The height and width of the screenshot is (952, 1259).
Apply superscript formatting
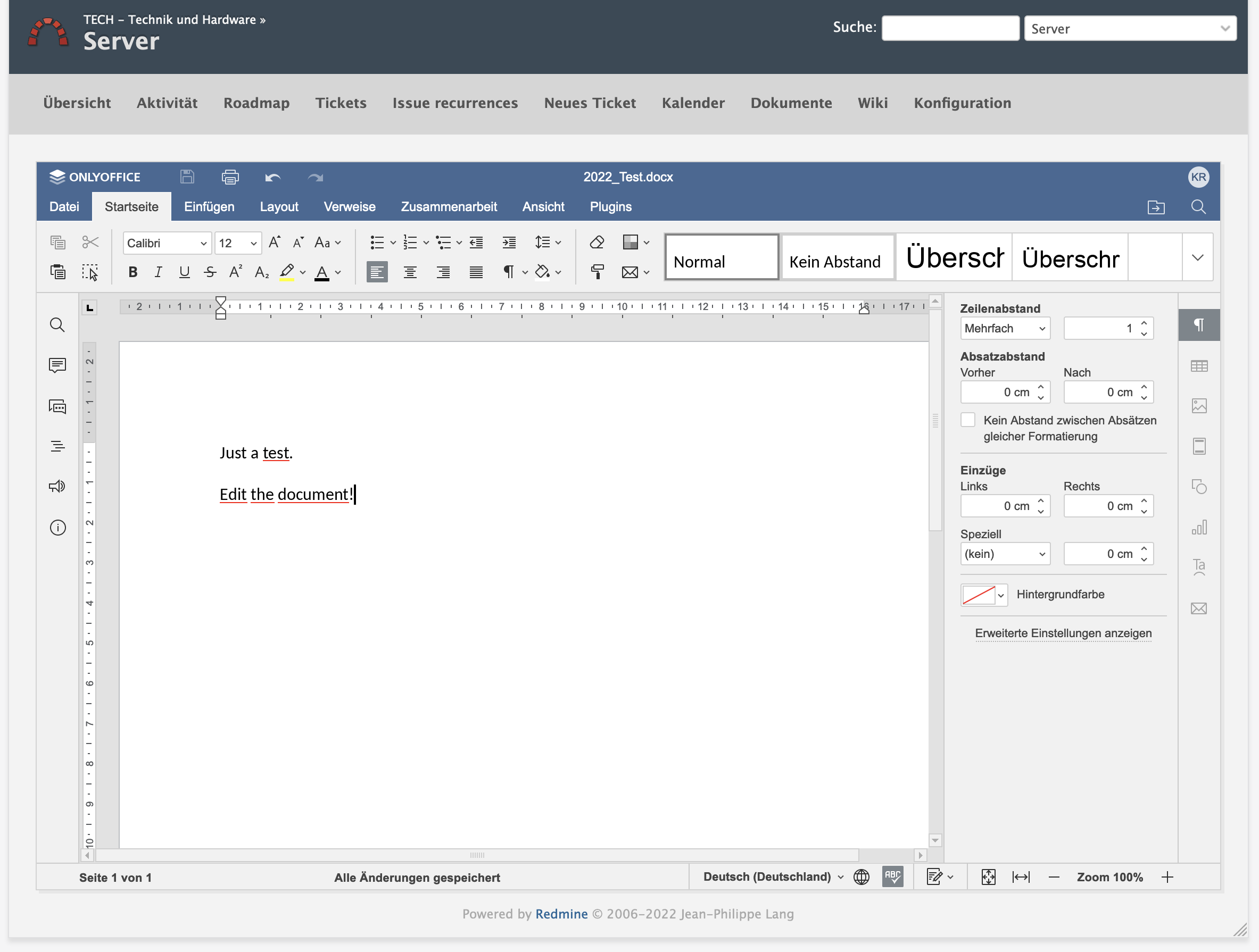[x=236, y=272]
